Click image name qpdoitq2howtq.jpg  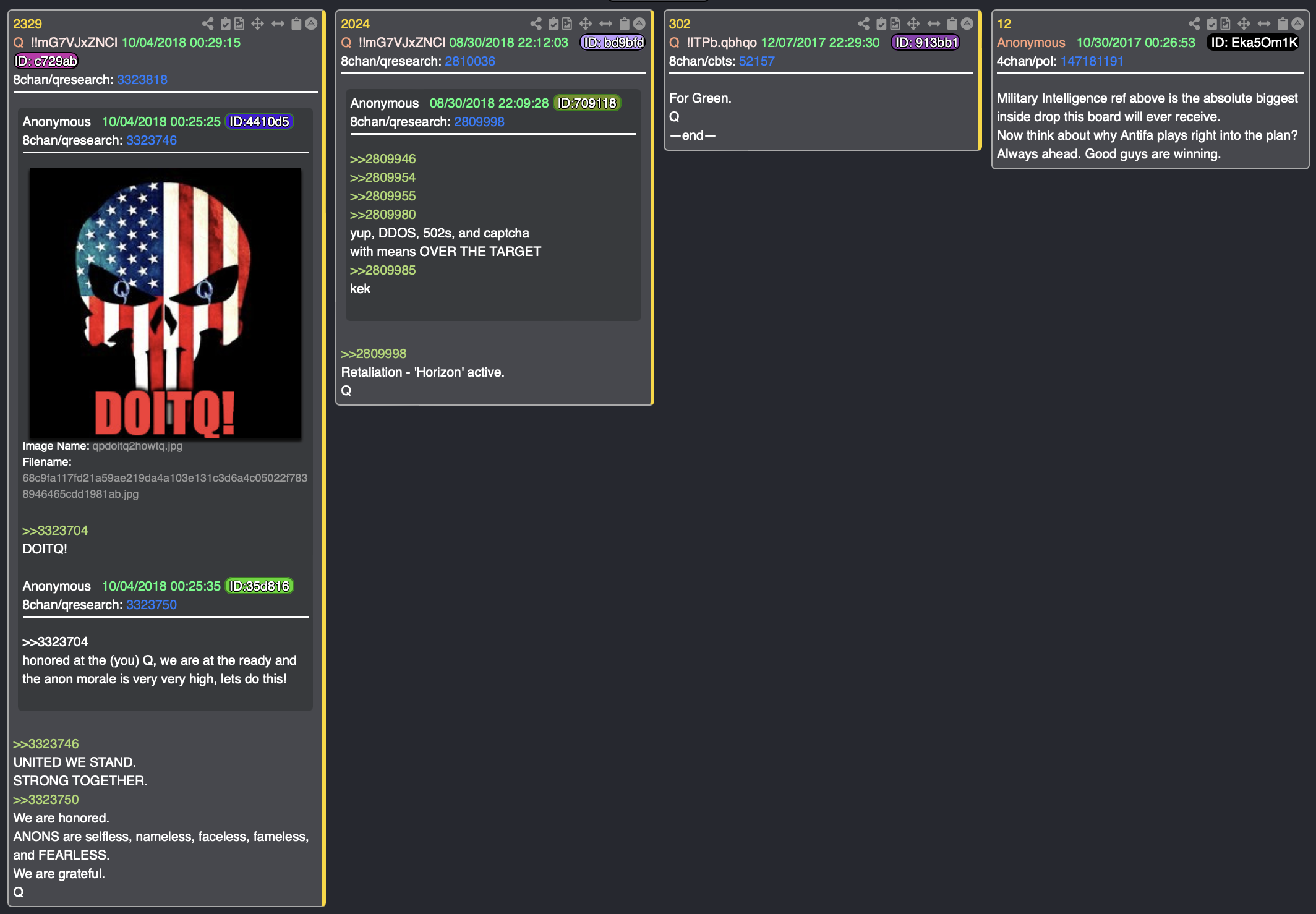coord(137,446)
